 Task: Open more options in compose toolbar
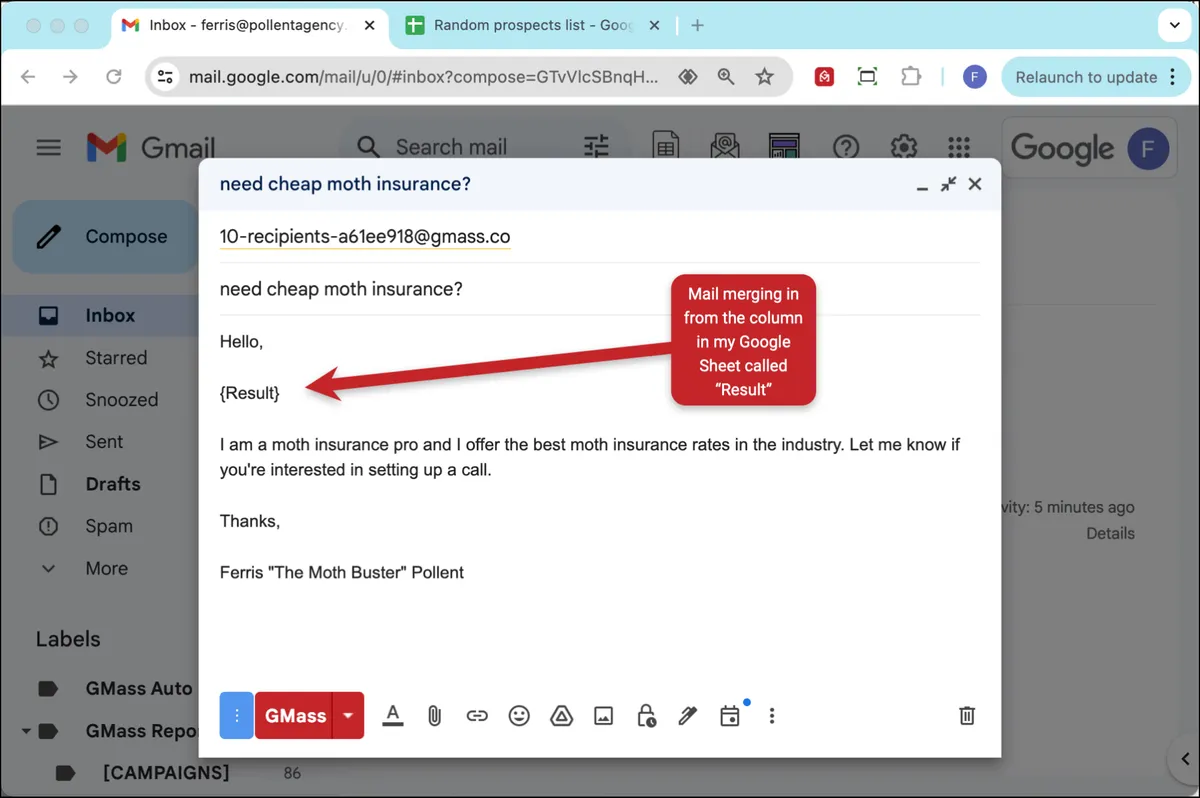point(771,716)
